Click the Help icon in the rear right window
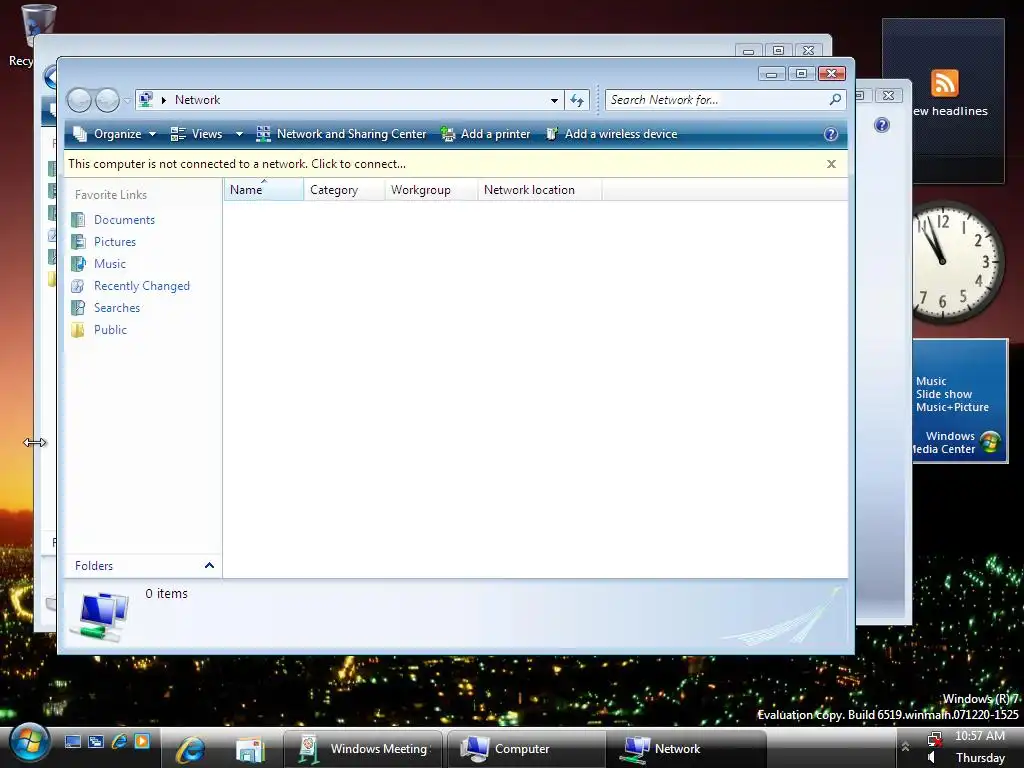The width and height of the screenshot is (1024, 768). (x=882, y=125)
